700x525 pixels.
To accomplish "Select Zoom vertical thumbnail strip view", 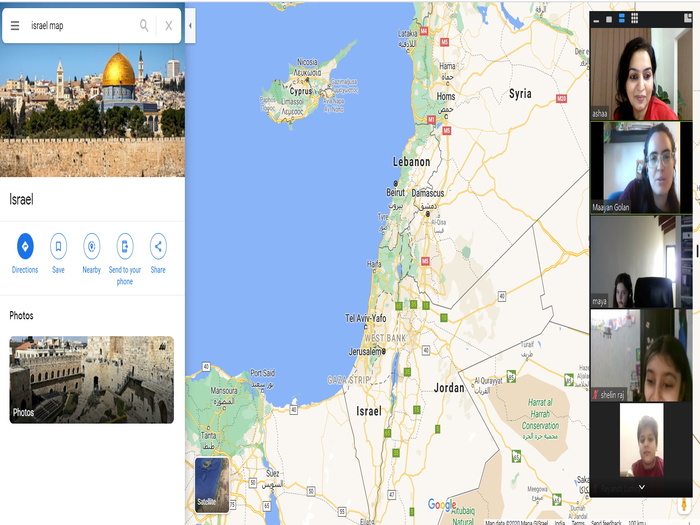I will [x=621, y=18].
